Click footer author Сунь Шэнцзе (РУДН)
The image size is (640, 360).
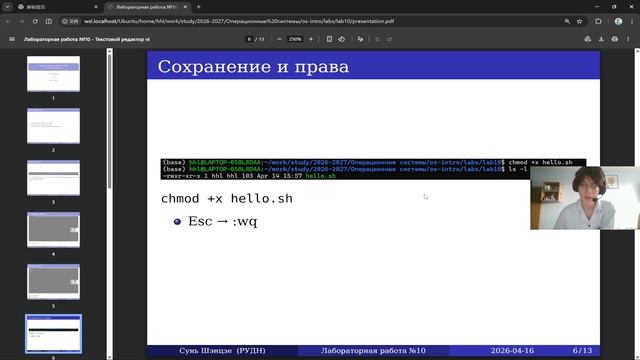click(x=222, y=351)
